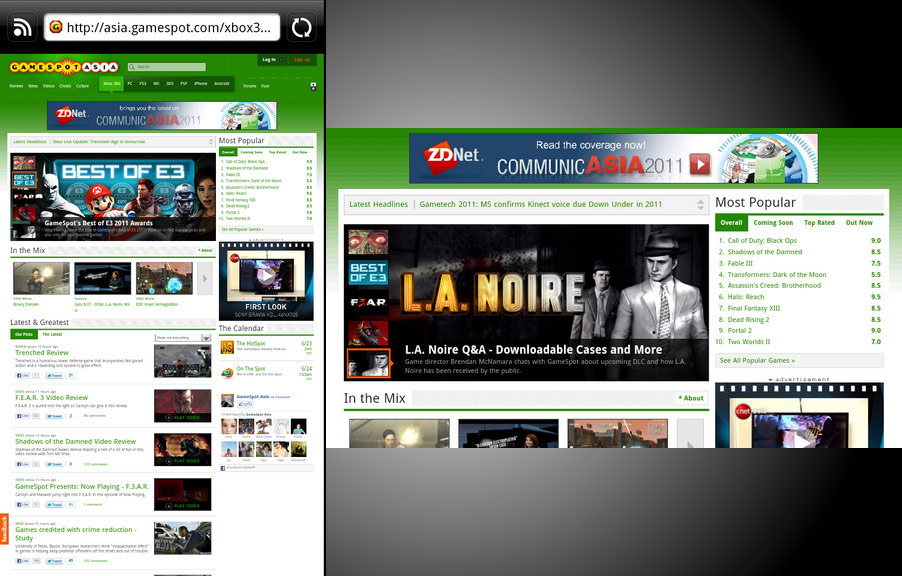Click Tweet button under Trenched Review
This screenshot has width=902, height=576.
point(55,375)
